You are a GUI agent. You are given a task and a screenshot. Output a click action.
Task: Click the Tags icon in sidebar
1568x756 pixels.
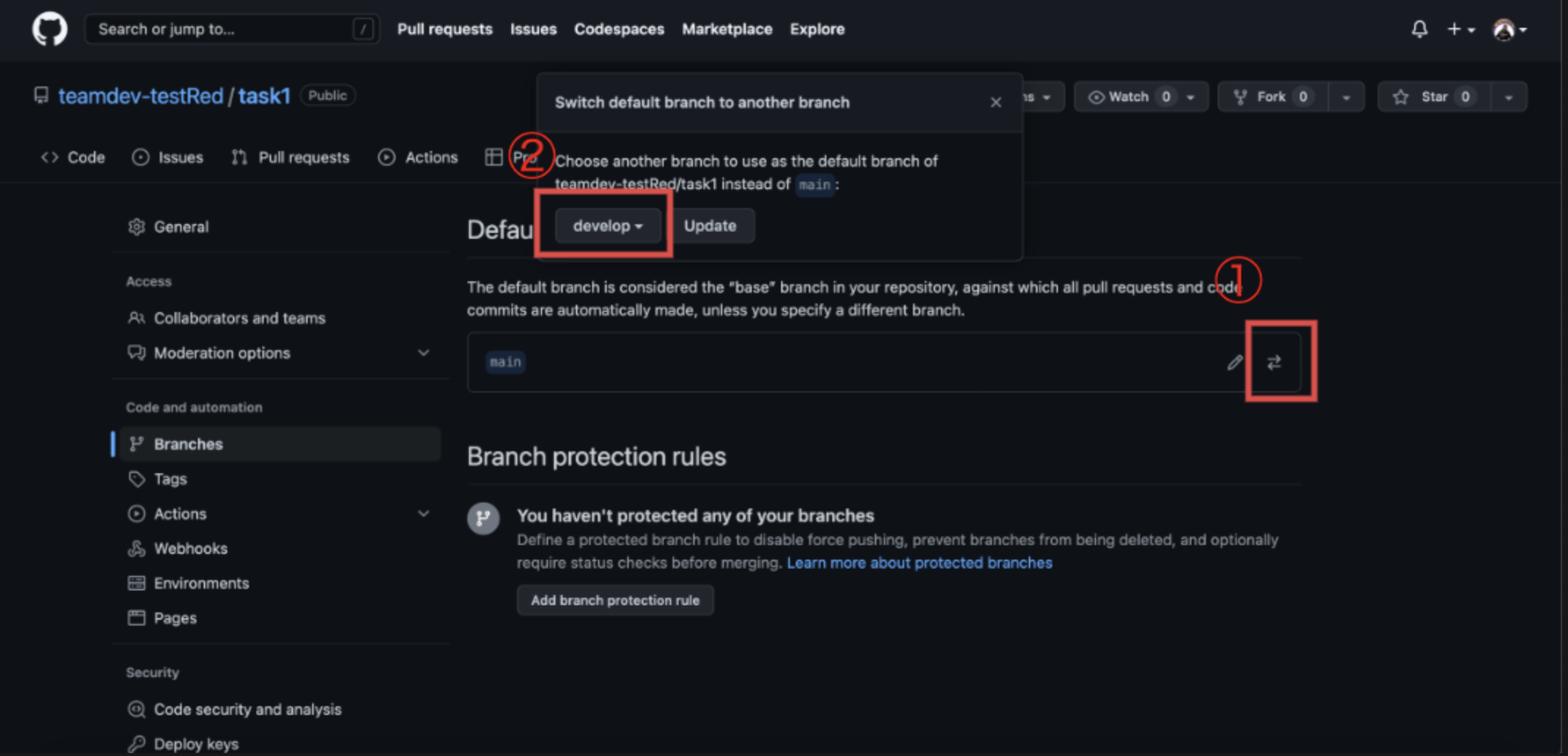[x=136, y=478]
